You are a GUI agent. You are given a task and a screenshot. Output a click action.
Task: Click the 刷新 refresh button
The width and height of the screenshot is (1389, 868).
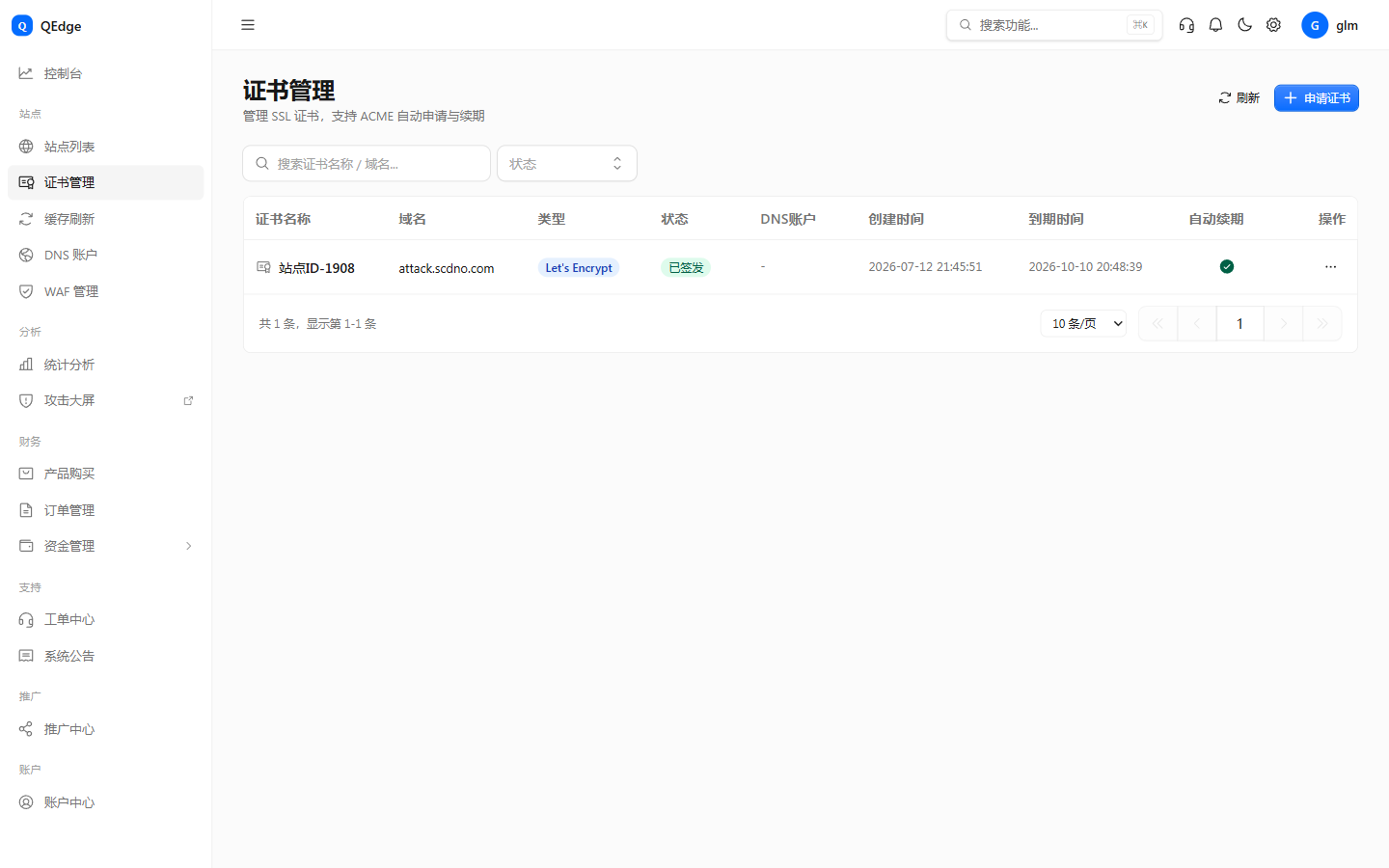pyautogui.click(x=1239, y=98)
